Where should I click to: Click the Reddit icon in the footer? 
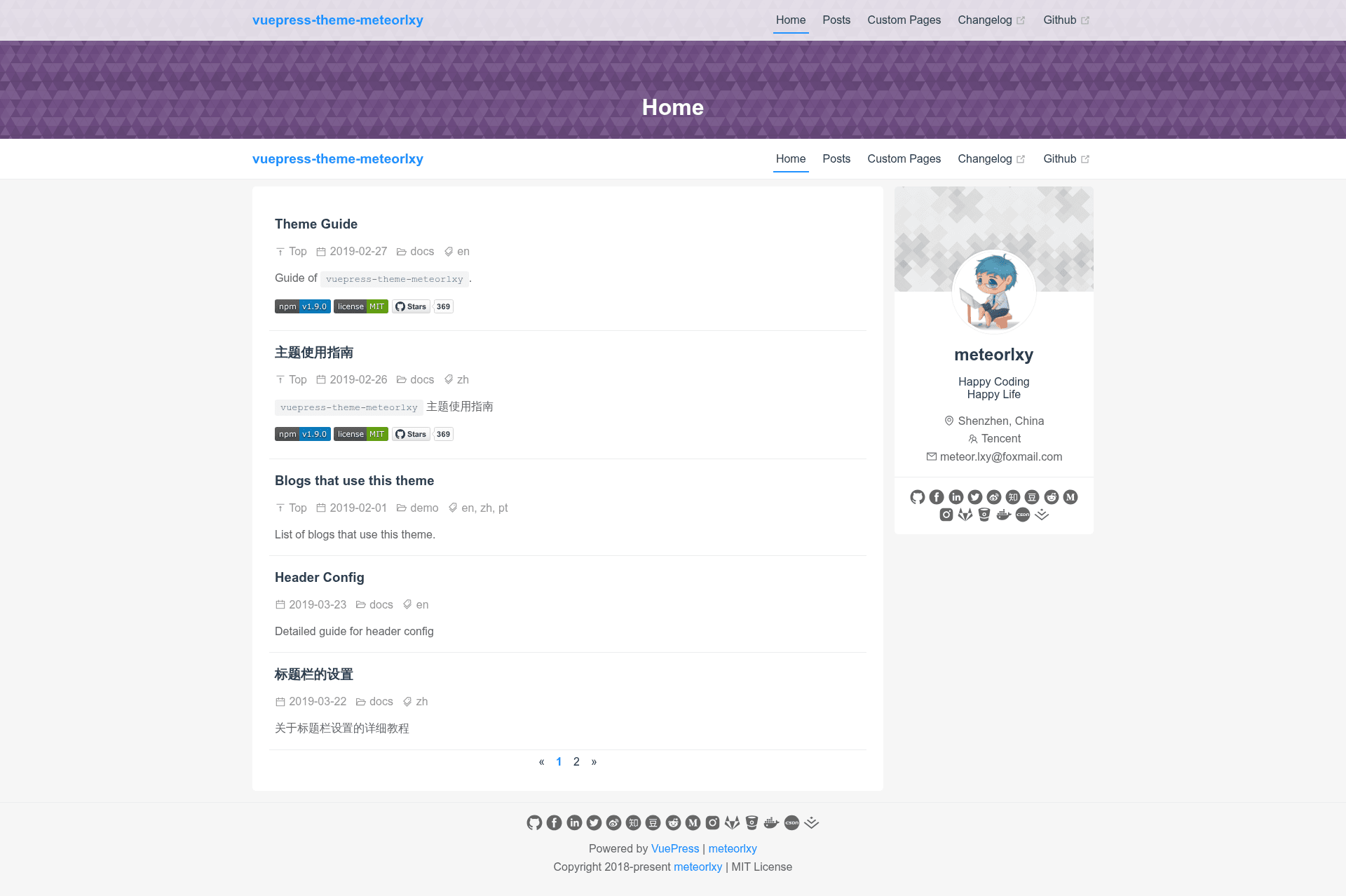pyautogui.click(x=674, y=823)
